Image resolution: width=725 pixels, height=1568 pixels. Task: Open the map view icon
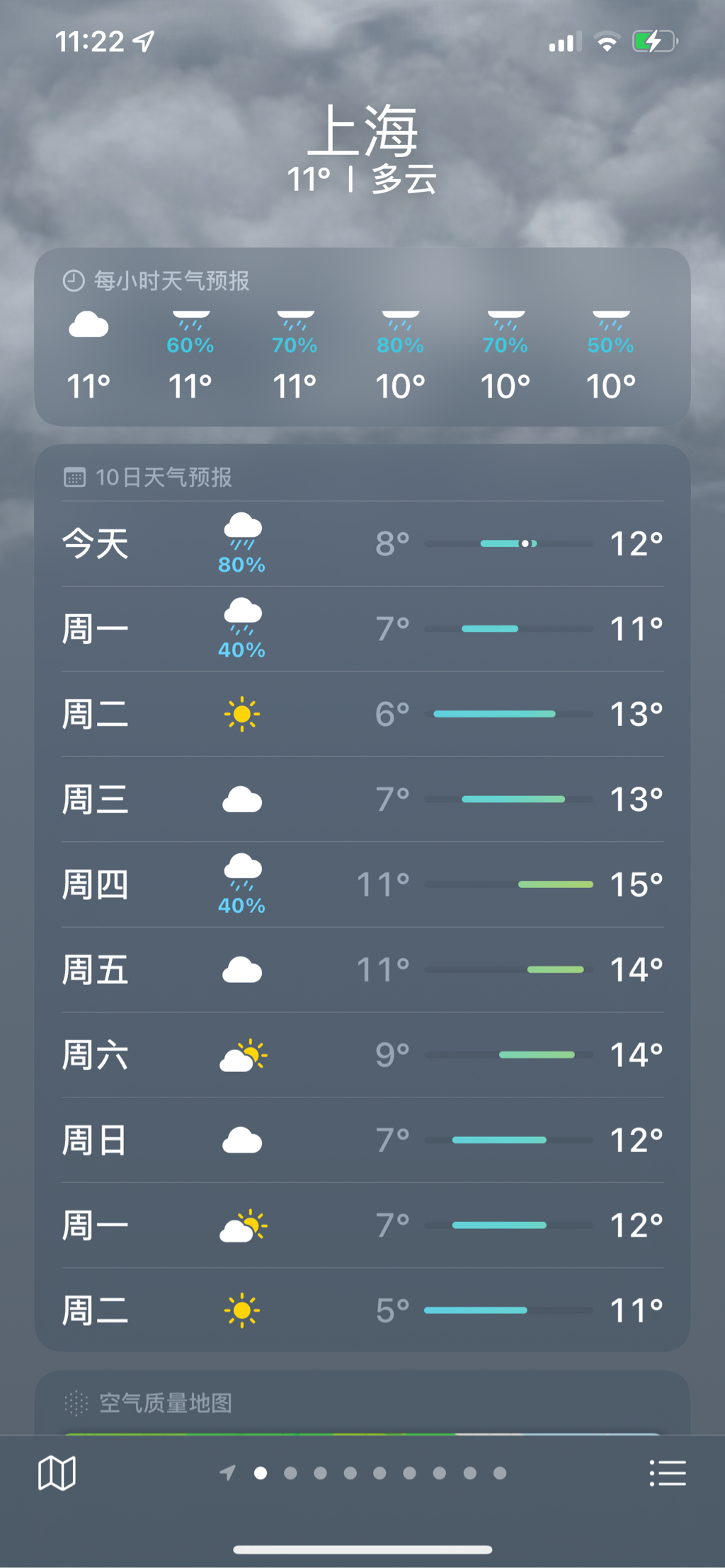[57, 1473]
